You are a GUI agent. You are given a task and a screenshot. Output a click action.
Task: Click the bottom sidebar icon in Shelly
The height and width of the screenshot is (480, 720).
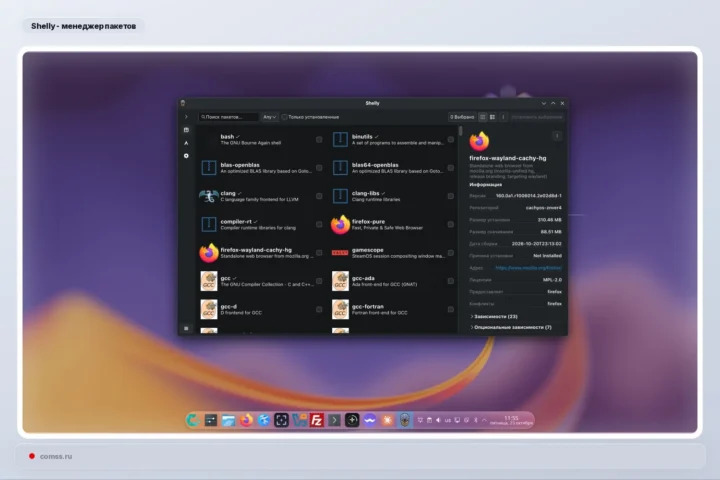point(186,328)
